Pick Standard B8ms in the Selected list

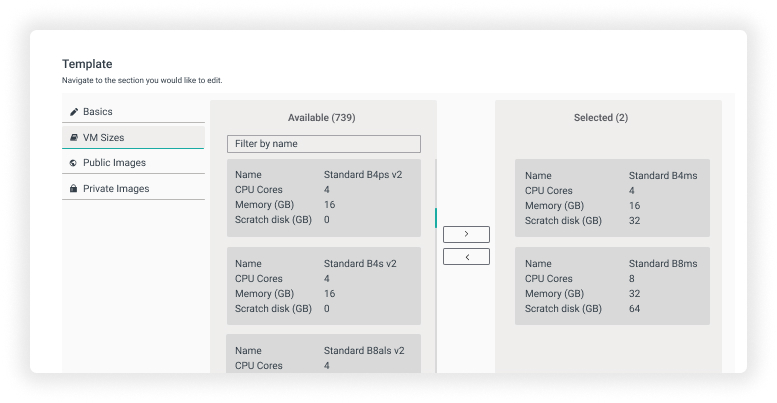(612, 286)
